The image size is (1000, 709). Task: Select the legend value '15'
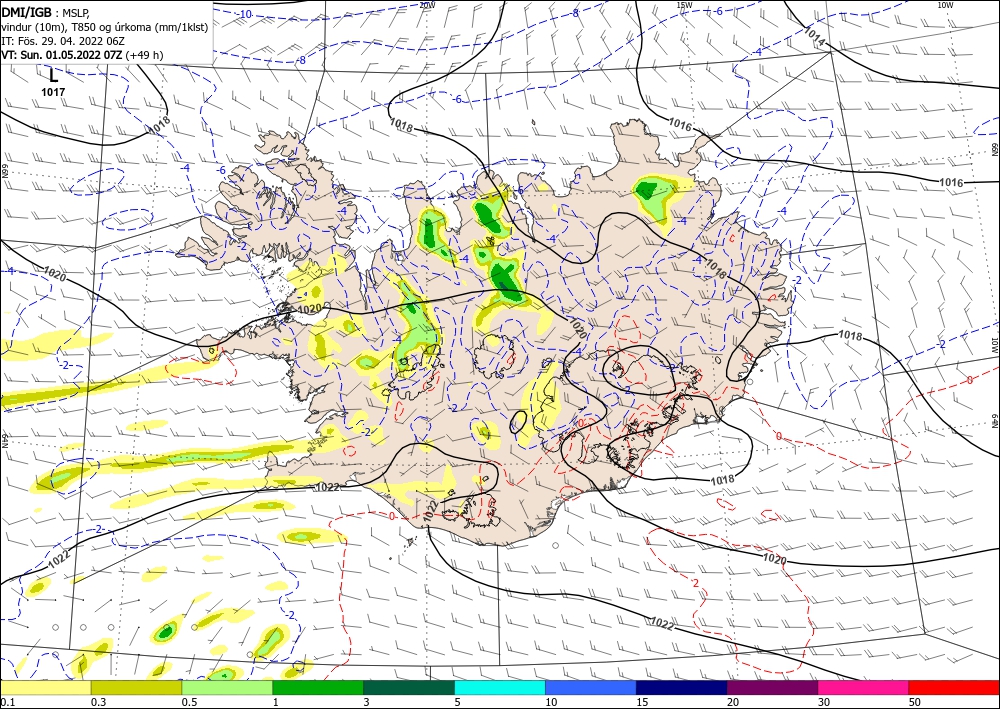[x=642, y=702]
